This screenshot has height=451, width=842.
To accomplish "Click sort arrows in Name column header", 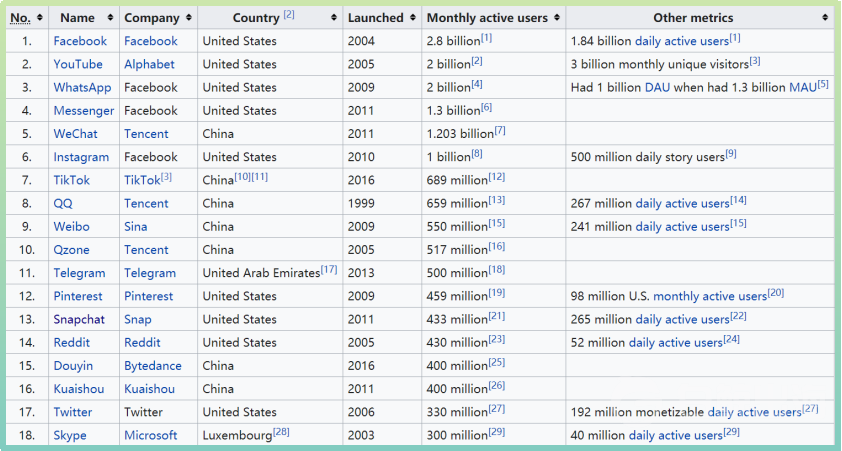I will pos(110,18).
